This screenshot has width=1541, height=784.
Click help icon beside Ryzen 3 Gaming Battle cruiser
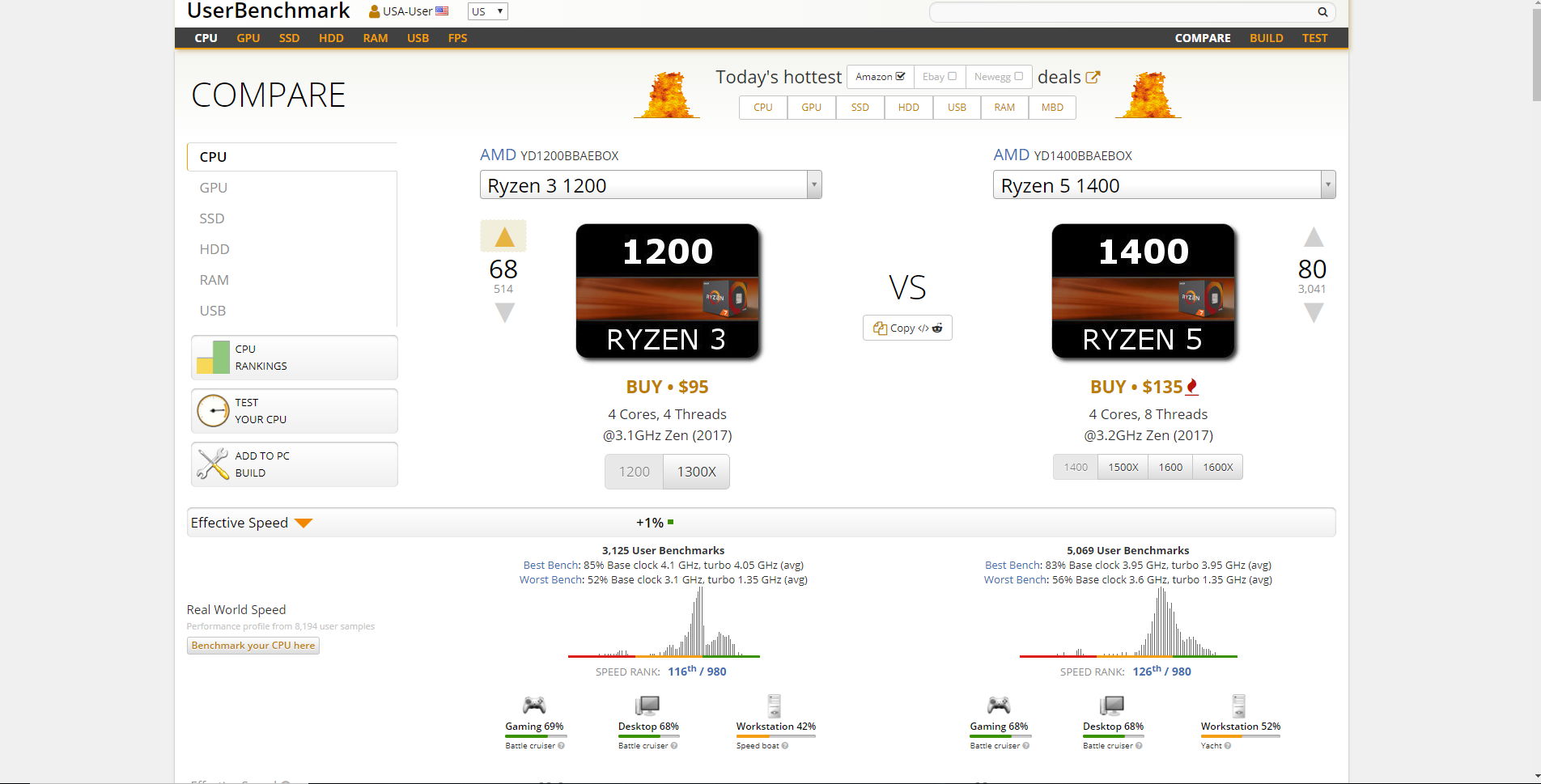click(x=561, y=746)
